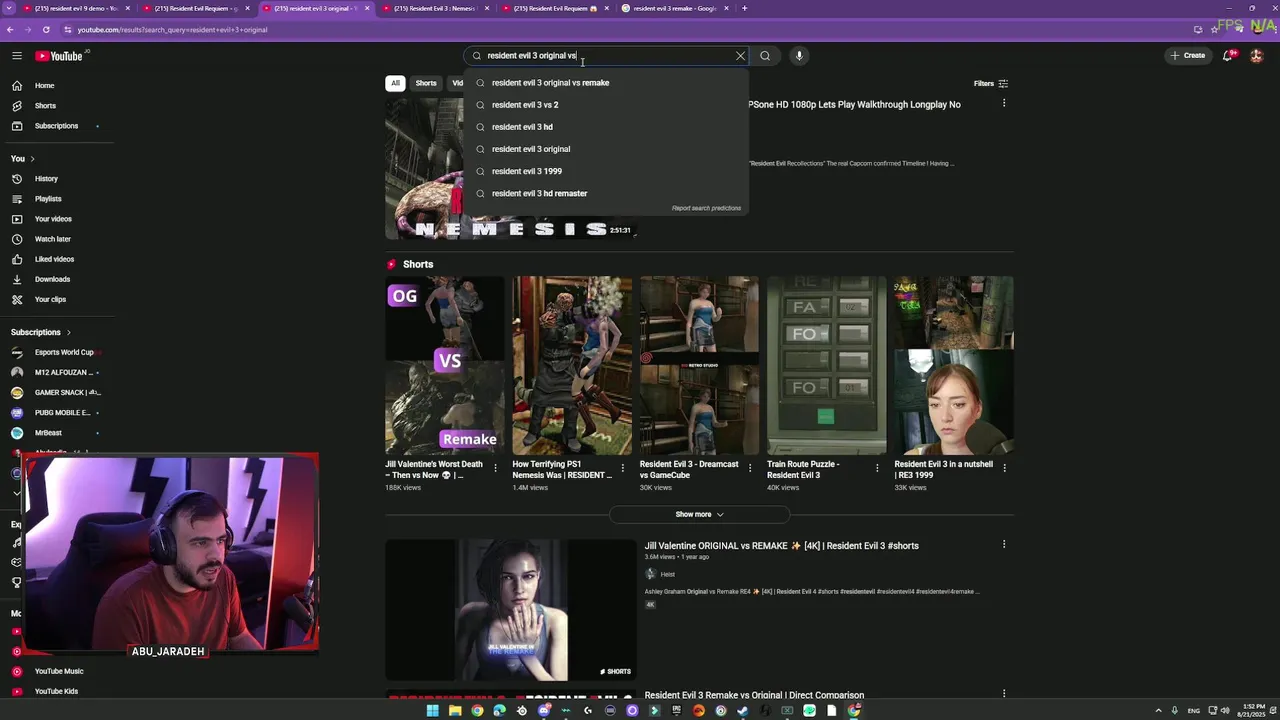Image resolution: width=1280 pixels, height=720 pixels.
Task: Open the Heist channel link
Action: 667,574
